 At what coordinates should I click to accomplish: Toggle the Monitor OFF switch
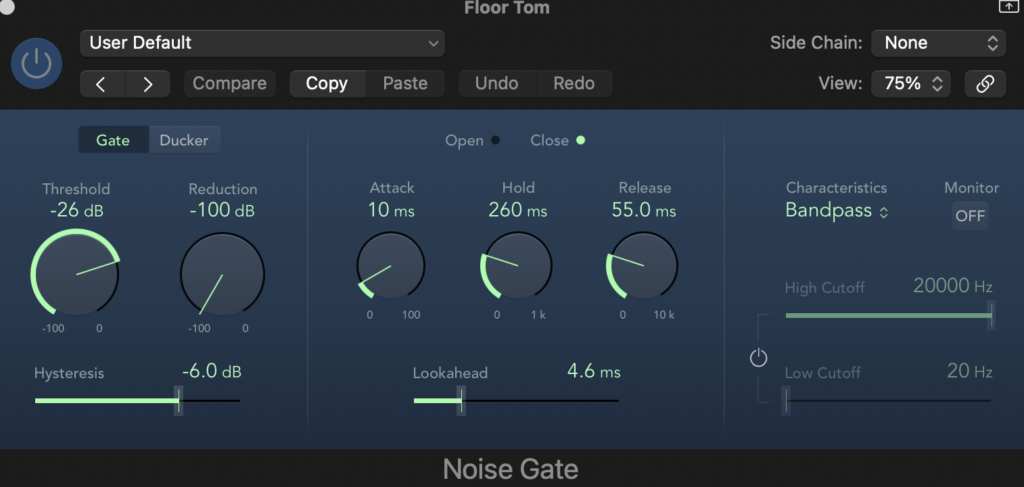[x=969, y=216]
